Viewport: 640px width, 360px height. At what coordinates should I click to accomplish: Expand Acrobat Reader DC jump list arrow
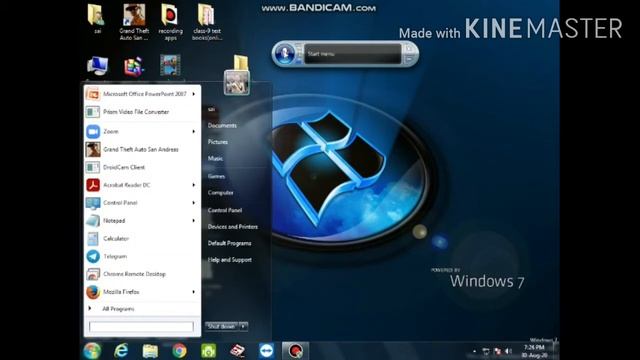194,185
